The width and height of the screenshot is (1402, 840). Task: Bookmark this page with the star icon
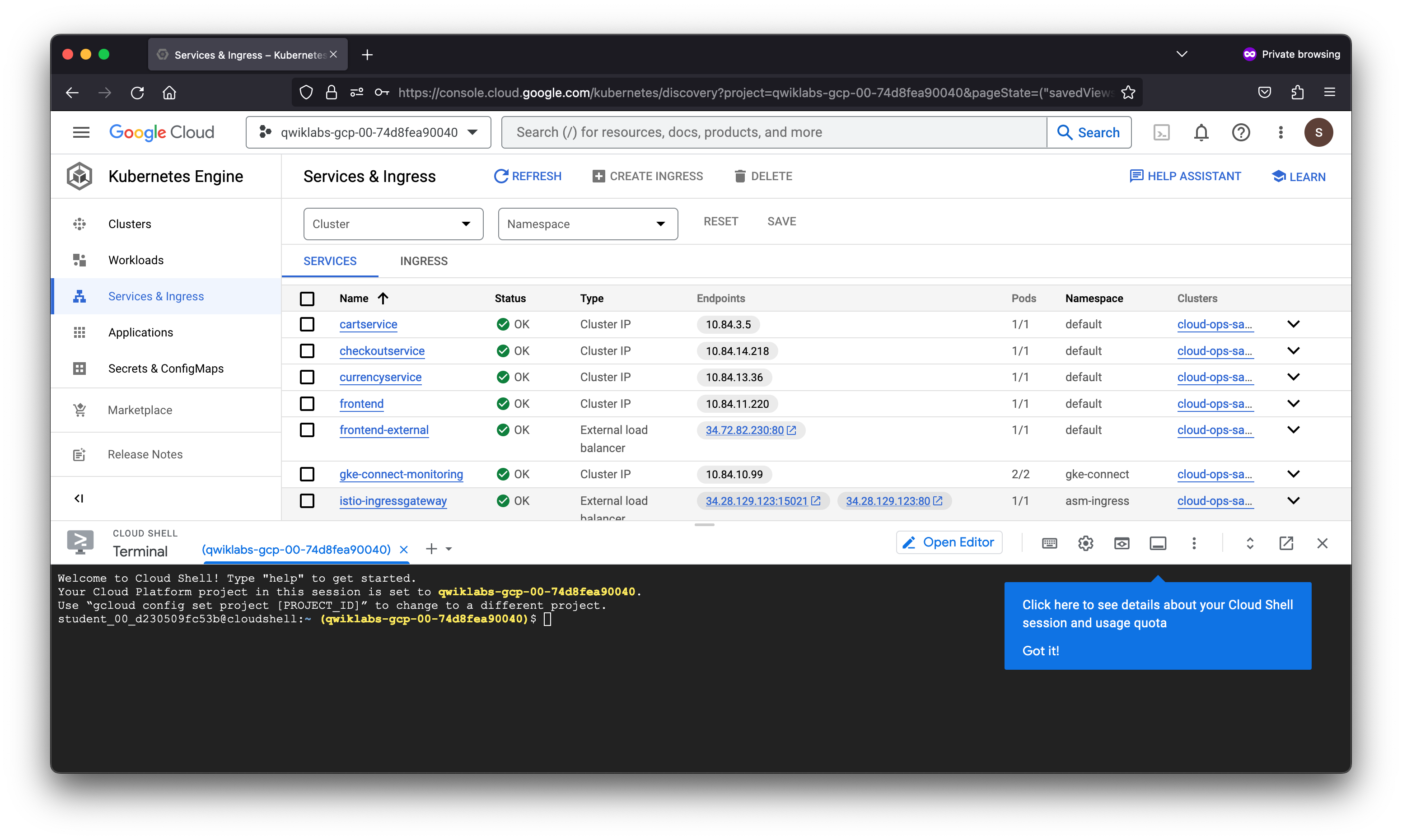pyautogui.click(x=1128, y=92)
